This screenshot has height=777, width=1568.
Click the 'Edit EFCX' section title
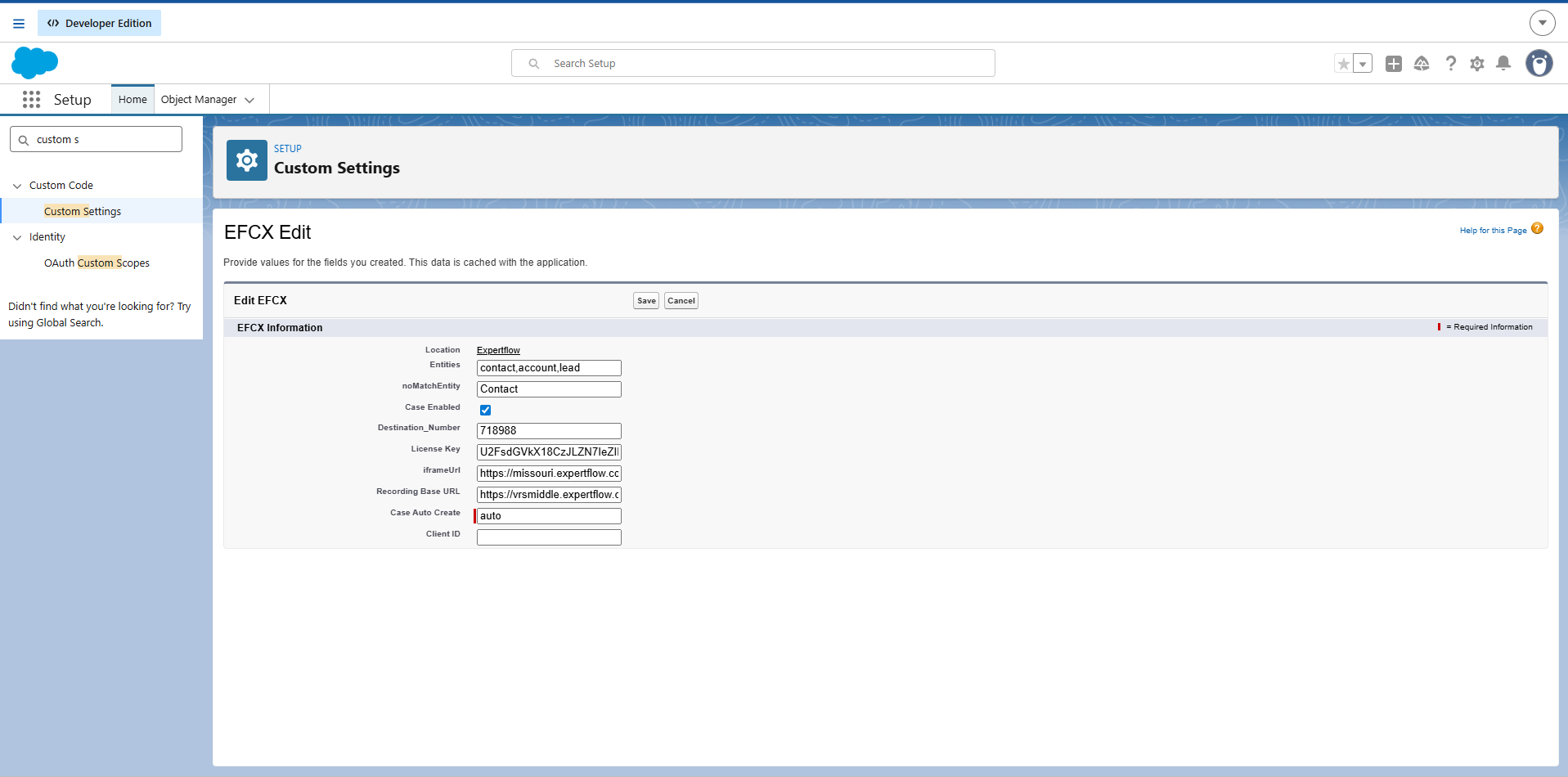coord(260,300)
